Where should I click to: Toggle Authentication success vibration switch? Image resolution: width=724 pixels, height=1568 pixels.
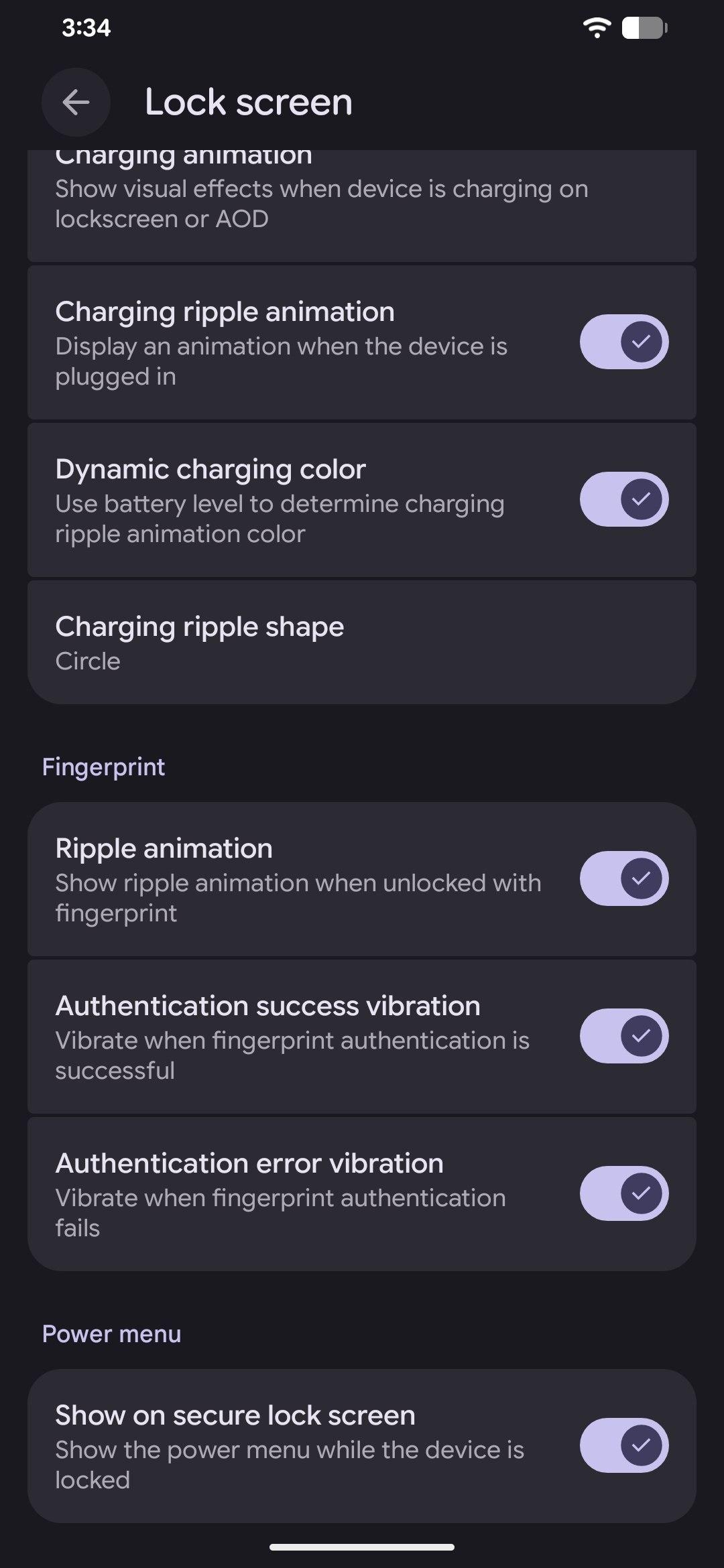[x=623, y=1036]
